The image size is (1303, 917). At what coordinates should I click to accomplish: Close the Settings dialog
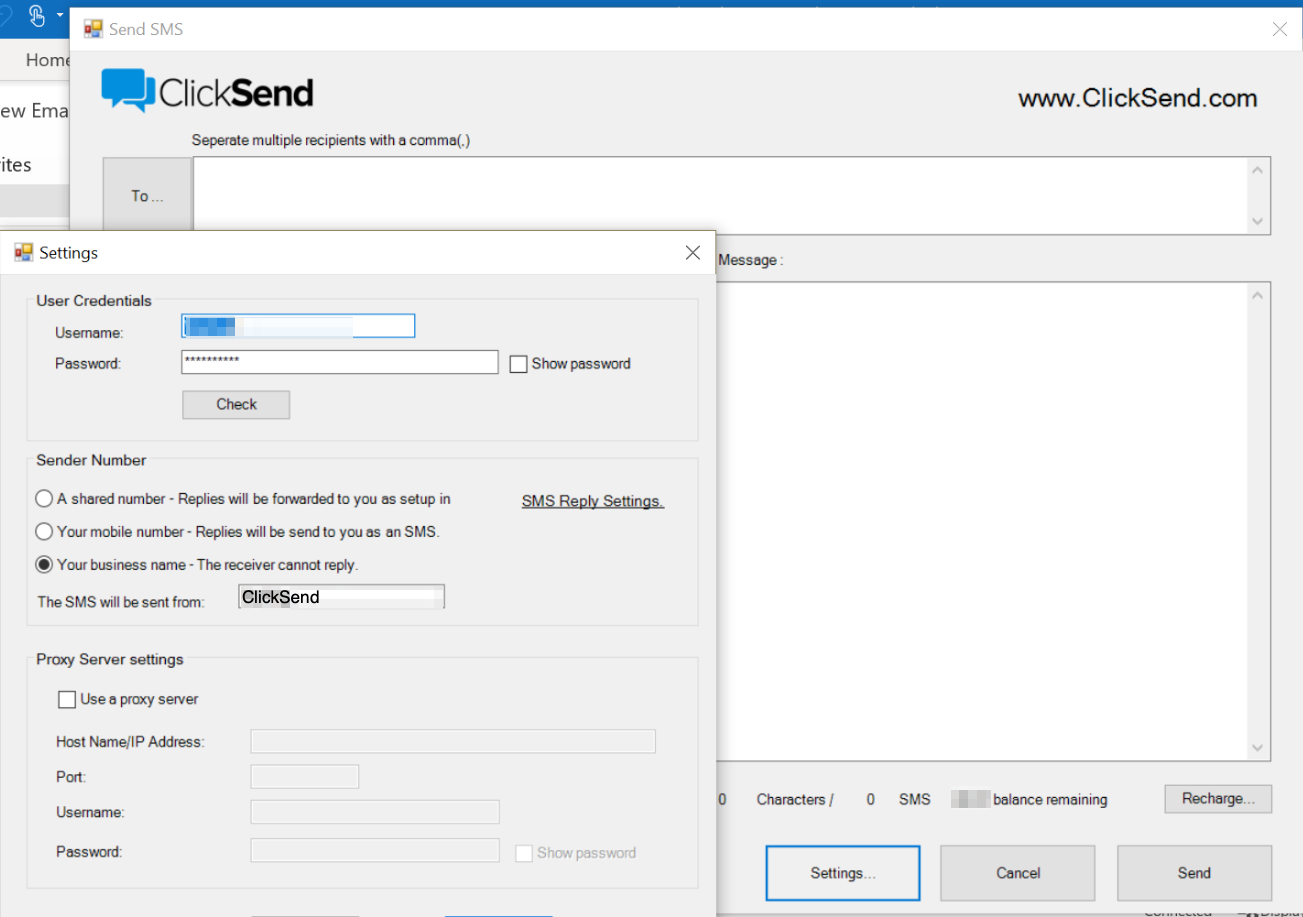(x=692, y=253)
